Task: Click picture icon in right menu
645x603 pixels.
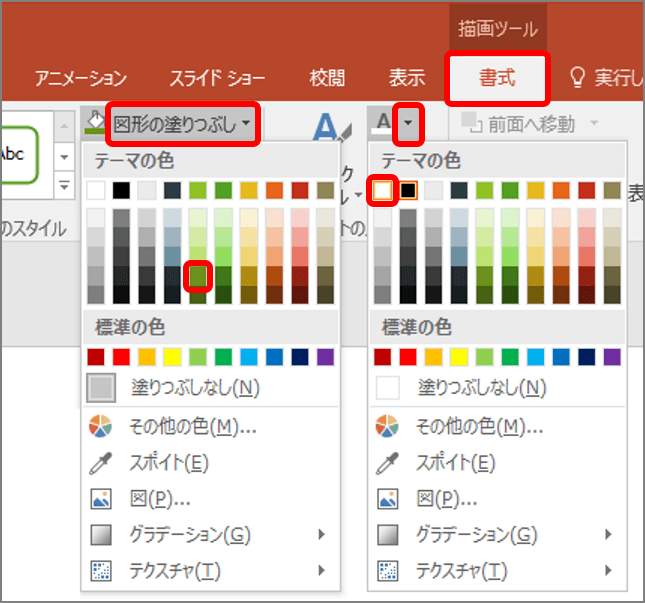Action: [x=387, y=499]
